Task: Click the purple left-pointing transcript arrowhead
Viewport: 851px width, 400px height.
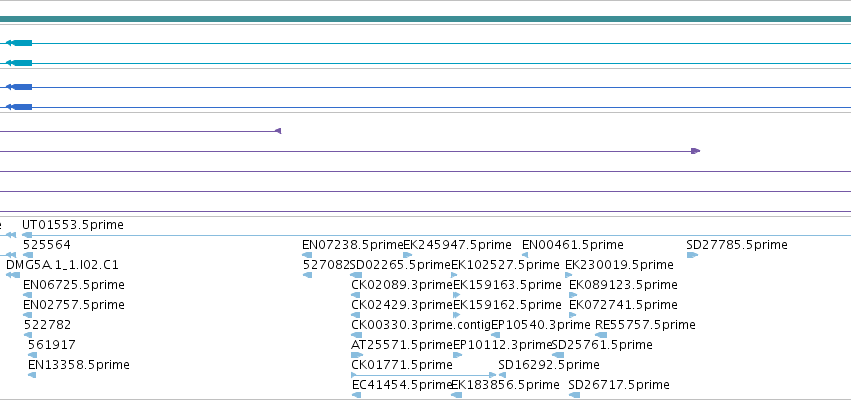Action: 278,131
